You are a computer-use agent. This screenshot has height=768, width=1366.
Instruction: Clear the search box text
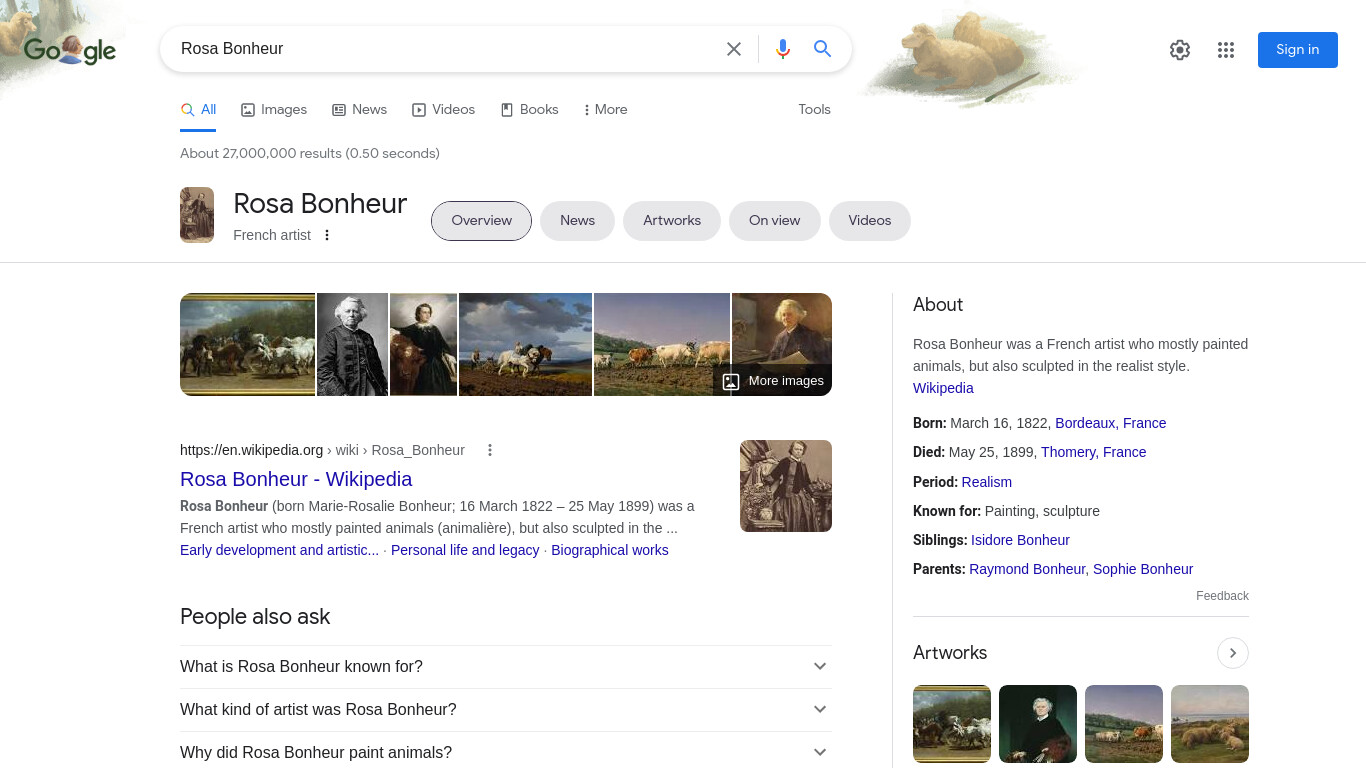click(x=734, y=49)
